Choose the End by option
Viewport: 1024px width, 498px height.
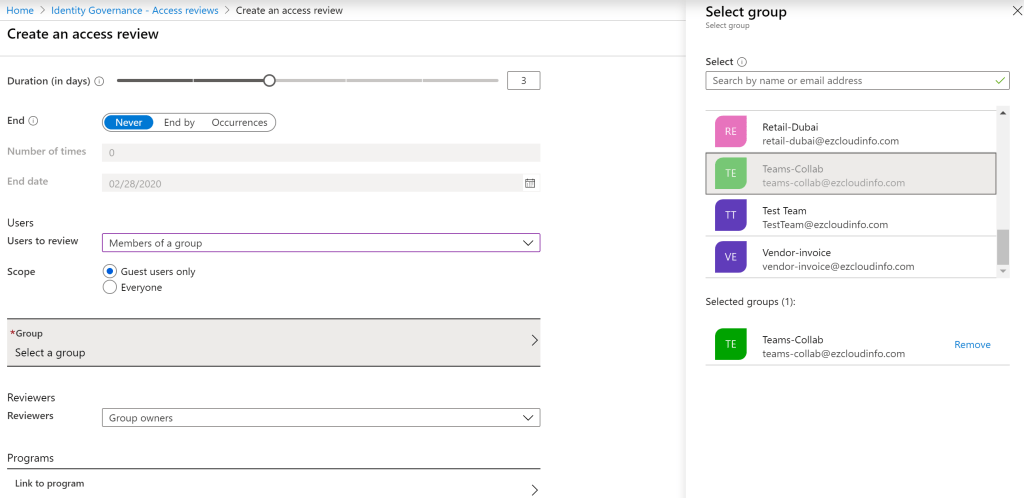(179, 122)
